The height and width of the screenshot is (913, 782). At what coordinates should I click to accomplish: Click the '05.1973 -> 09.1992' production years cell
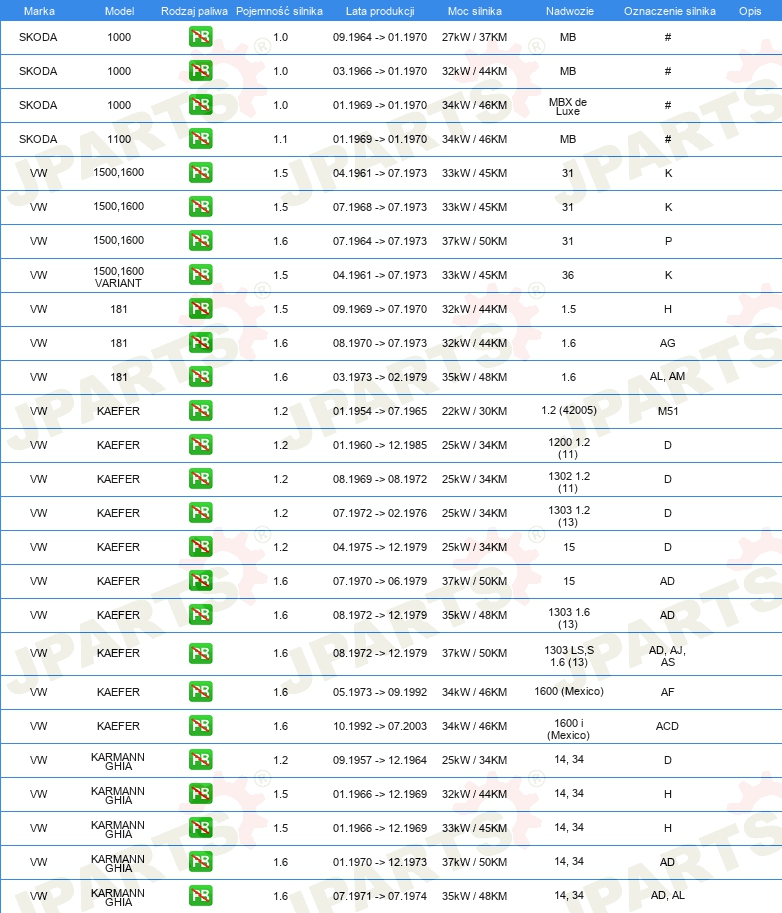pyautogui.click(x=380, y=692)
